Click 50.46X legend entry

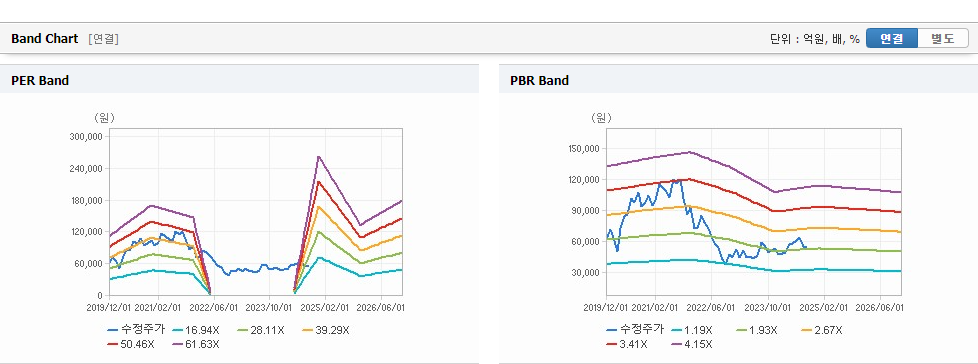[x=129, y=344]
